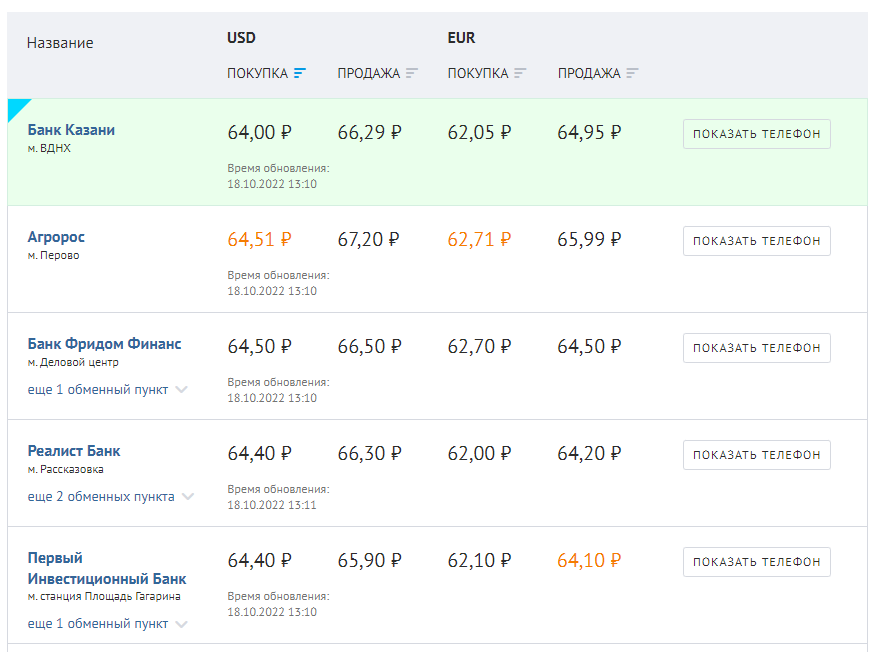The height and width of the screenshot is (652, 873).
Task: Sort by EUR Покупка sort icon
Action: 520,73
